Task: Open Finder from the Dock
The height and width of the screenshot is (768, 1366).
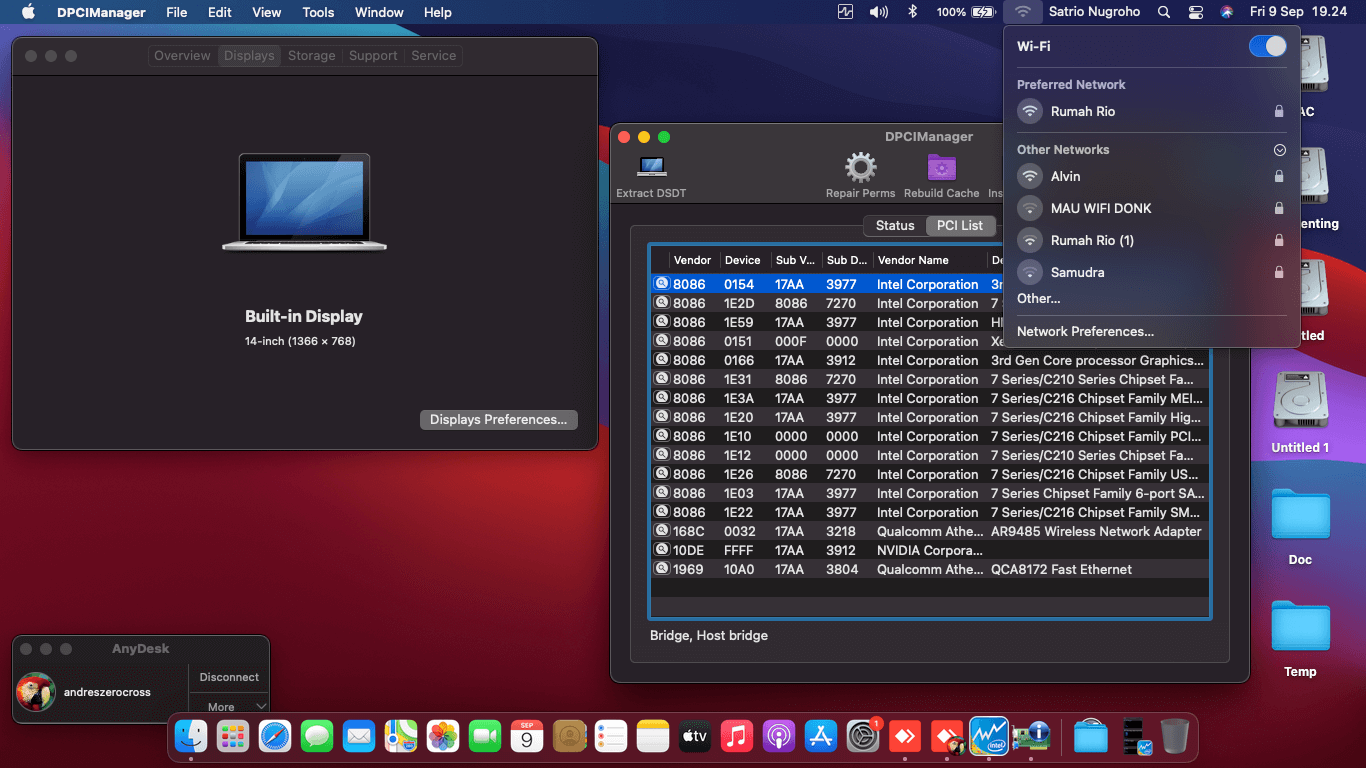Action: pyautogui.click(x=191, y=737)
